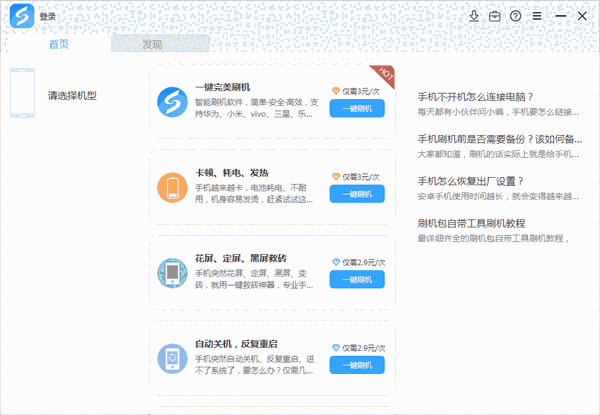The width and height of the screenshot is (600, 415).
Task: Open article 手机不开机怎么连接电脑？
Action: [x=476, y=97]
